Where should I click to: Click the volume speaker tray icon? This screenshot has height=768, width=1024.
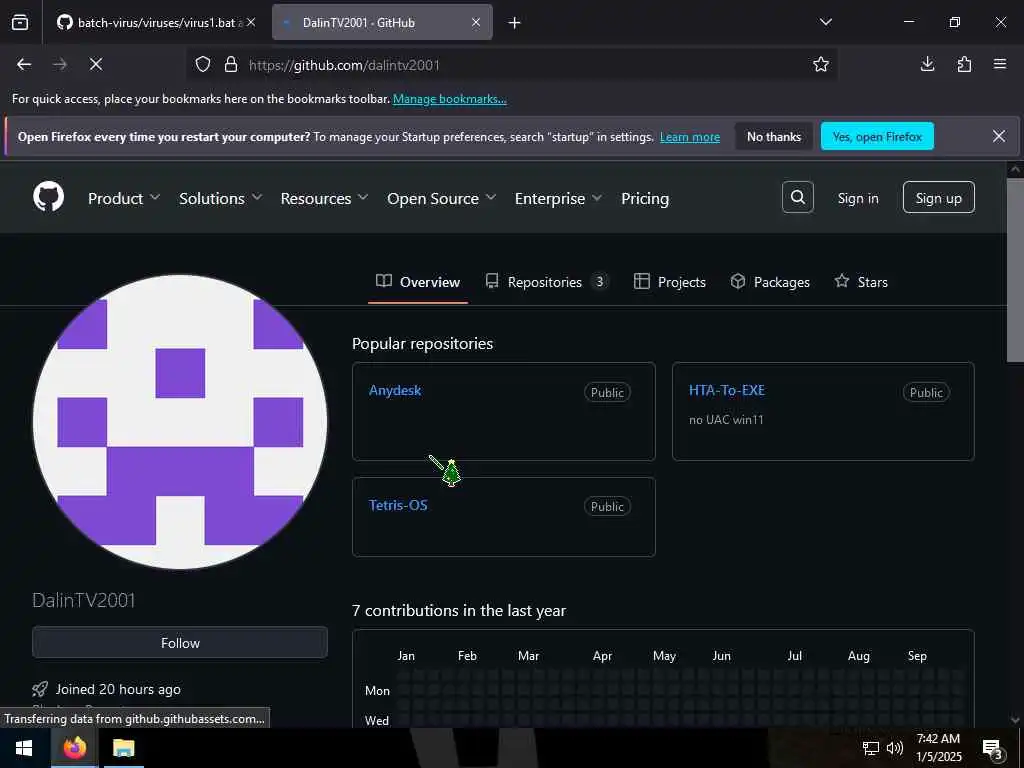click(894, 748)
